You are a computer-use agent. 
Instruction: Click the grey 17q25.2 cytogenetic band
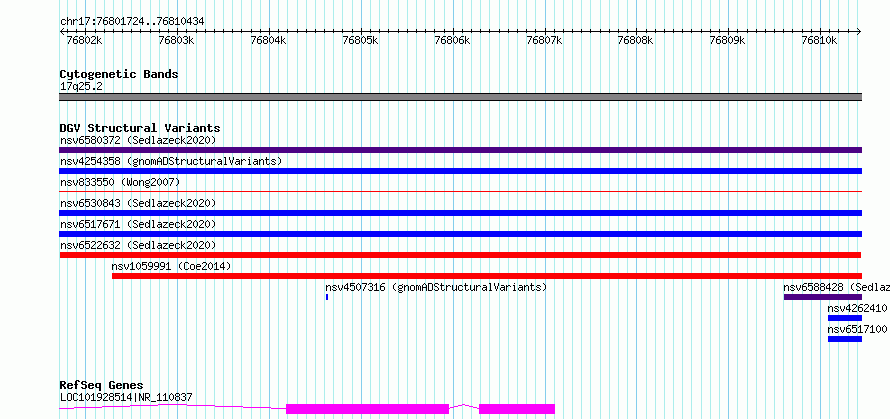(460, 97)
